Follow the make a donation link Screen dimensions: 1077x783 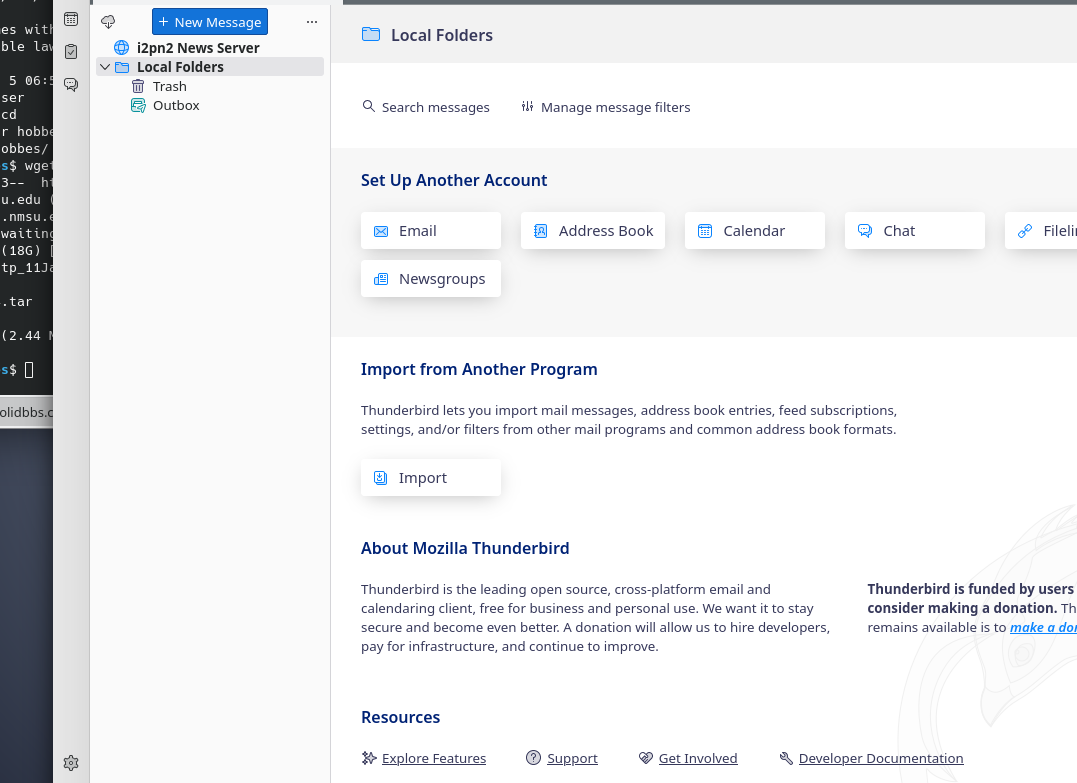click(x=1043, y=627)
